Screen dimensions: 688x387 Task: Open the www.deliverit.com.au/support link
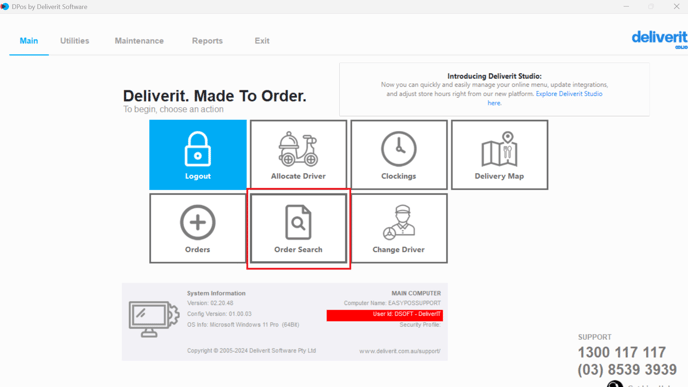pyautogui.click(x=400, y=351)
